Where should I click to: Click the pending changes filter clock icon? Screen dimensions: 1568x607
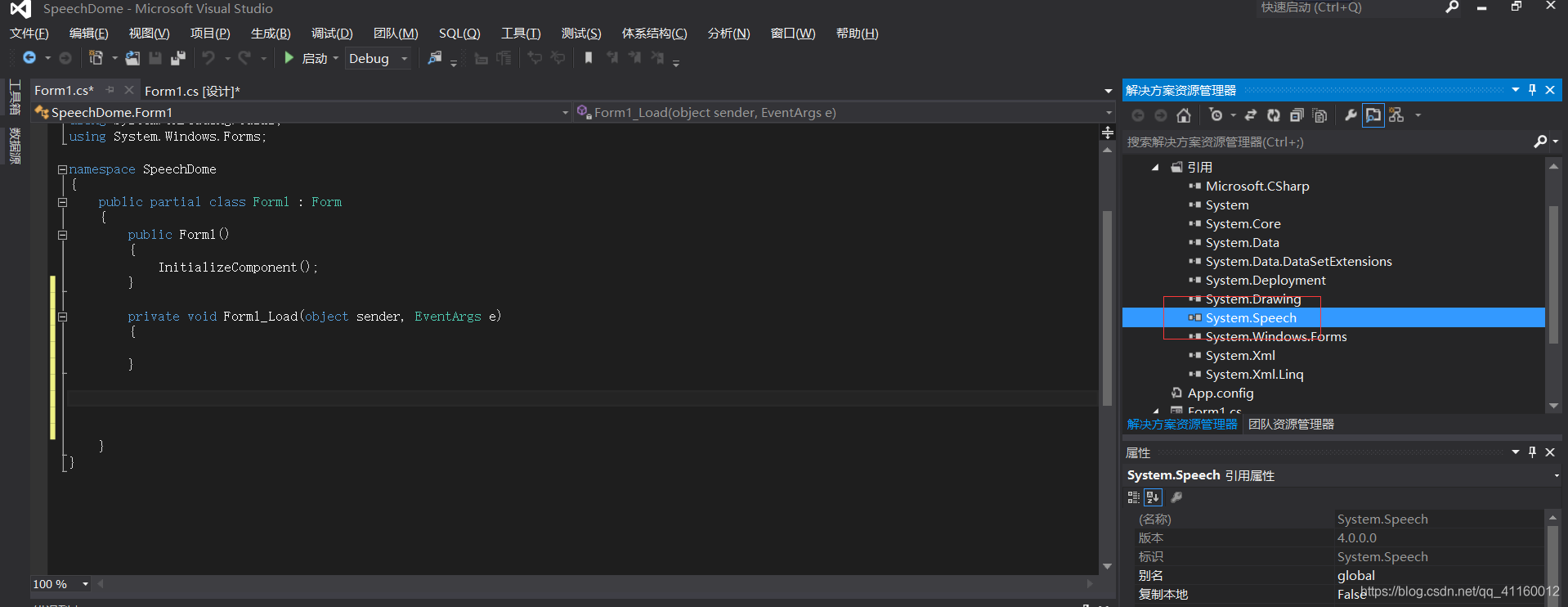1216,115
